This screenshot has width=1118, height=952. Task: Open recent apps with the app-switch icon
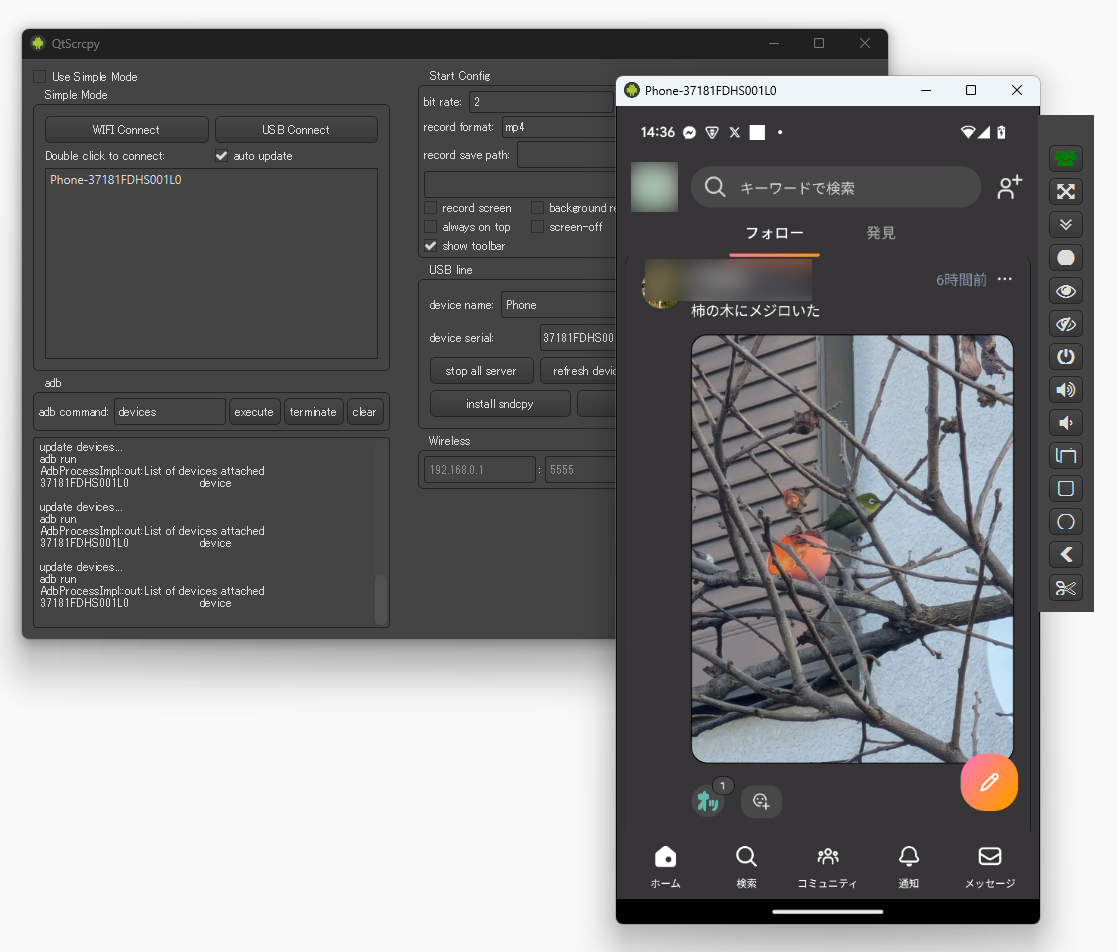pos(1066,456)
